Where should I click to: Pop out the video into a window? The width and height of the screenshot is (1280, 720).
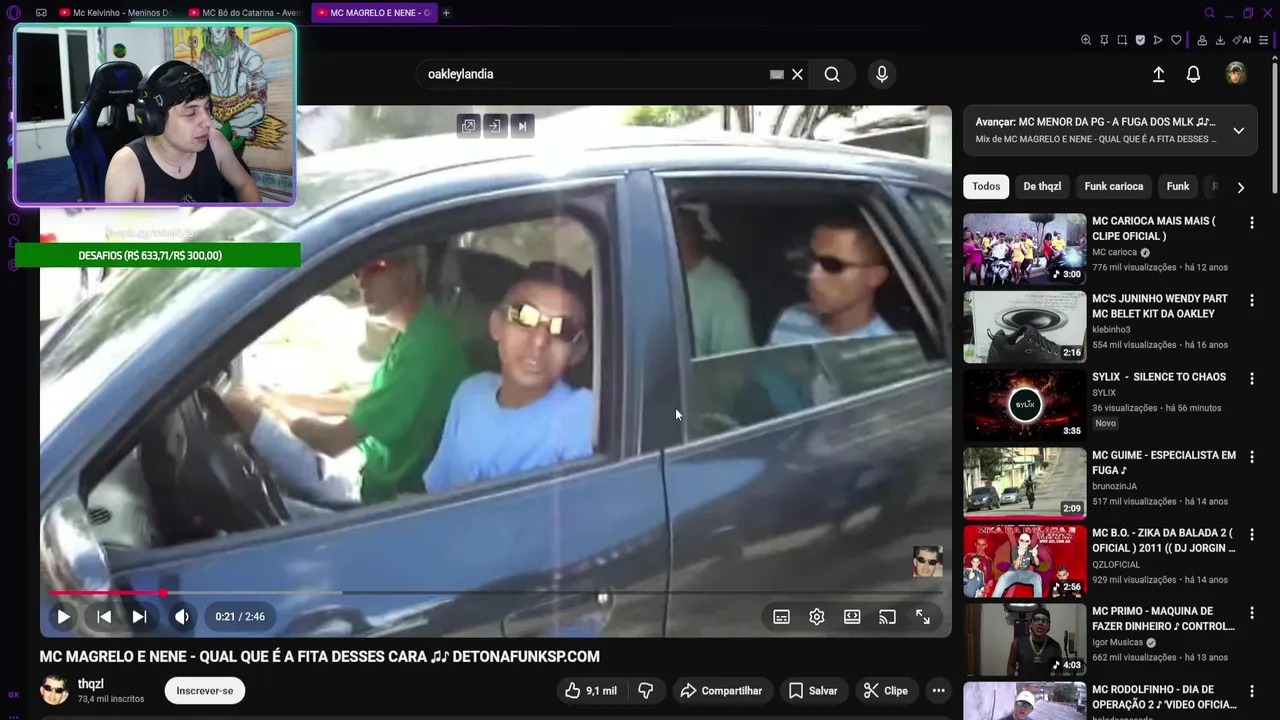[x=468, y=126]
